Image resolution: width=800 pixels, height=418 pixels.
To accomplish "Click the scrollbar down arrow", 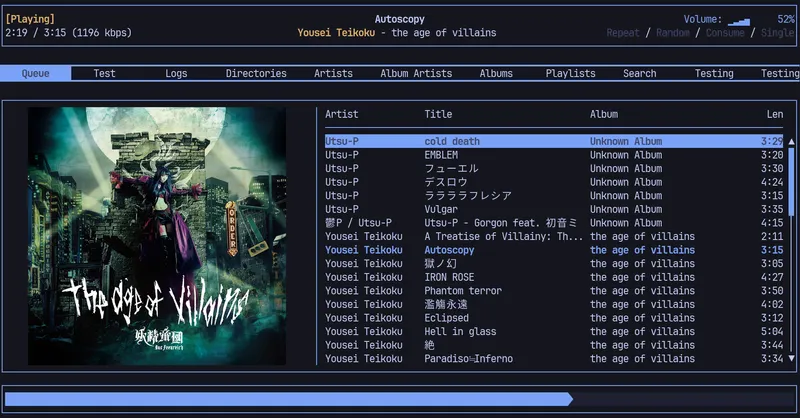I will click(791, 358).
